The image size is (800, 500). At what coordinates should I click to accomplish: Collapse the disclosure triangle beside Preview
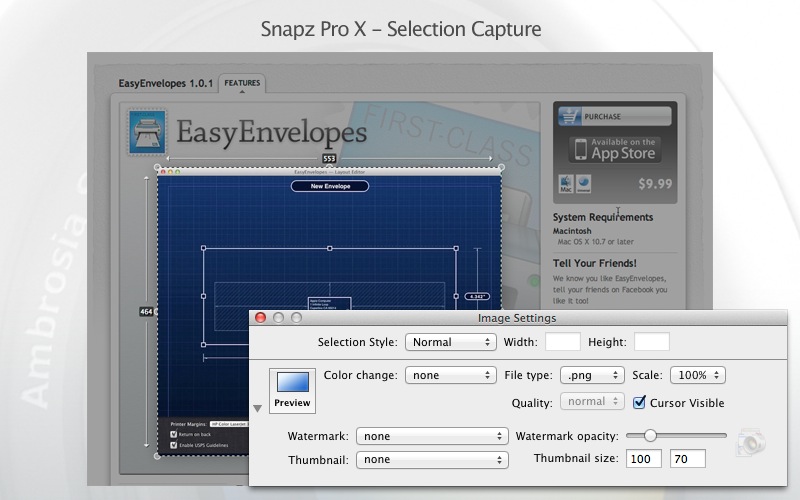pos(258,408)
